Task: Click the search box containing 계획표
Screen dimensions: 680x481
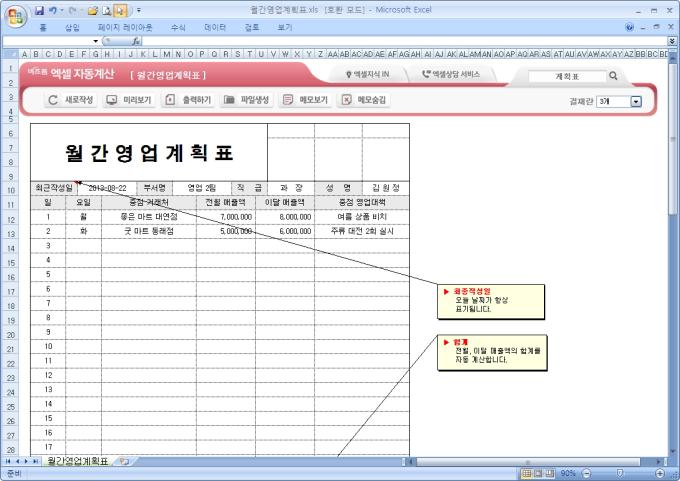Action: tap(567, 76)
